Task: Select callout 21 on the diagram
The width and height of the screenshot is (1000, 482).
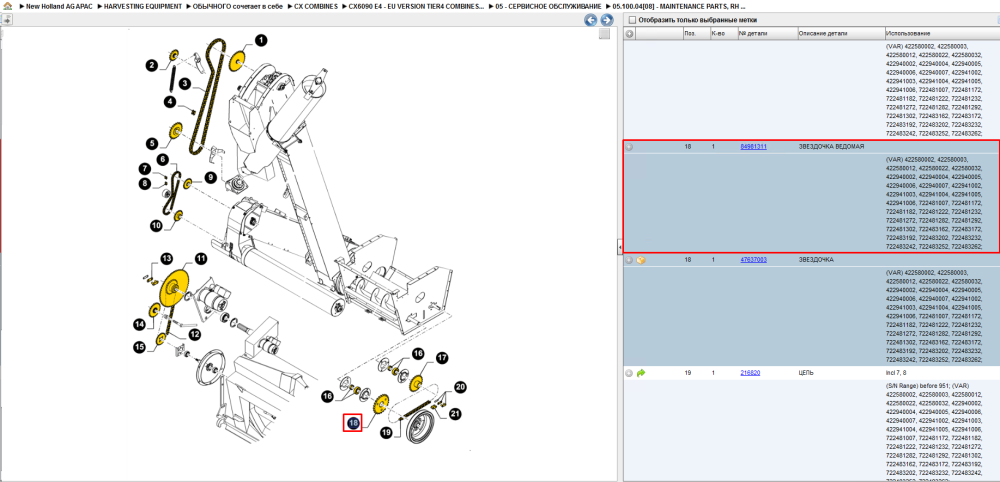Action: click(455, 414)
